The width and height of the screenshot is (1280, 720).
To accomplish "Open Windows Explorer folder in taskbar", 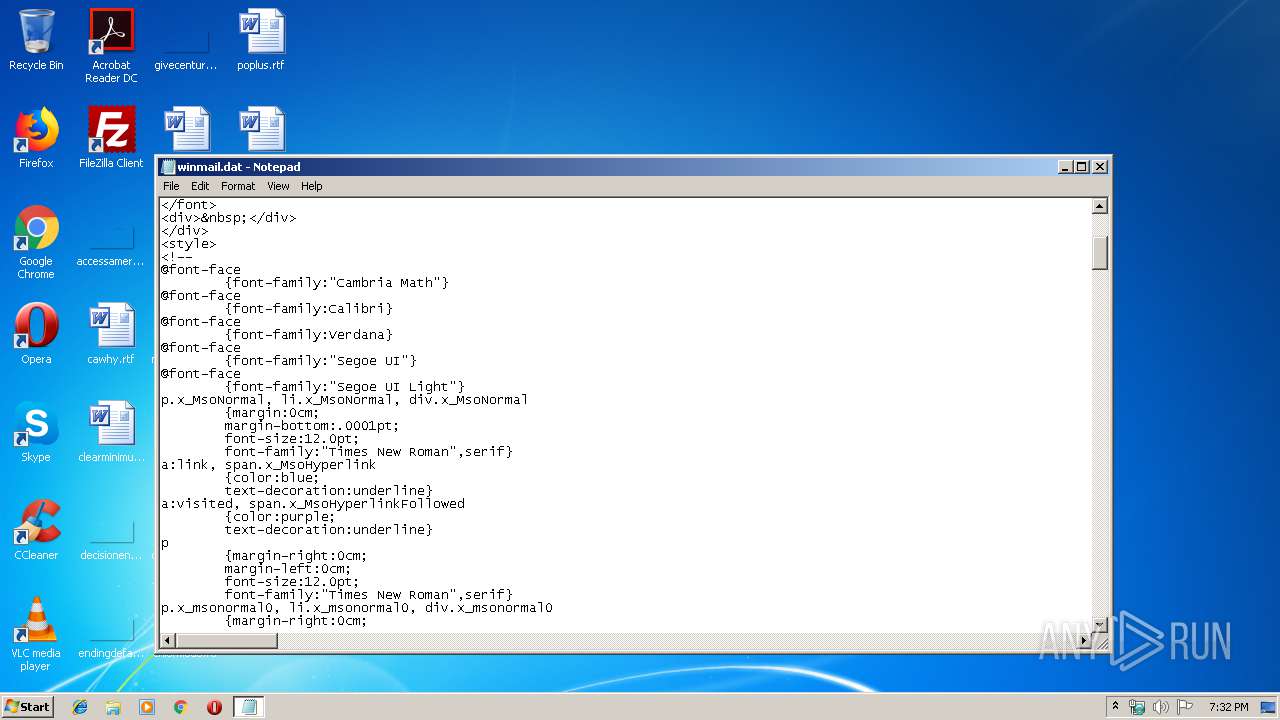I will point(113,707).
